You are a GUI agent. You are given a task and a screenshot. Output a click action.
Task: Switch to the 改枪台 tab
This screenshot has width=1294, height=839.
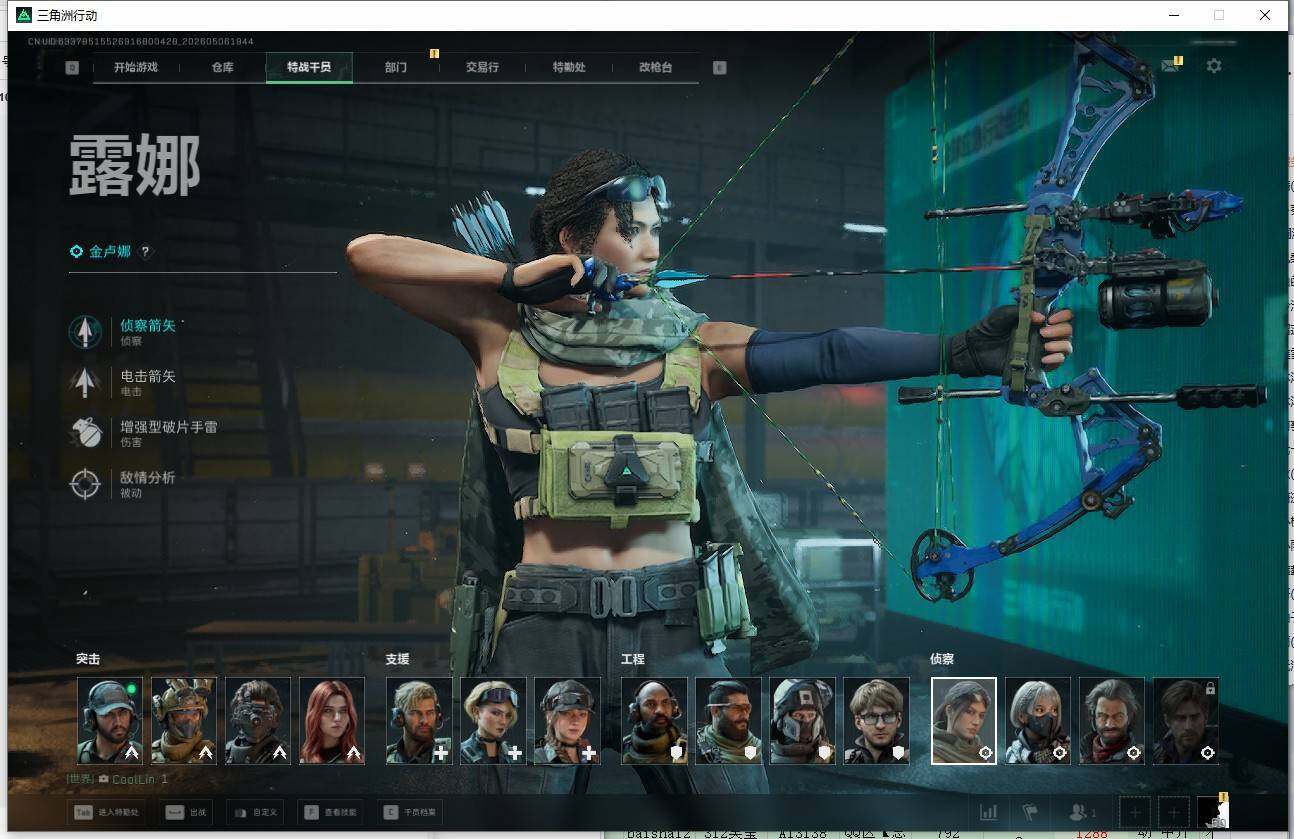656,67
